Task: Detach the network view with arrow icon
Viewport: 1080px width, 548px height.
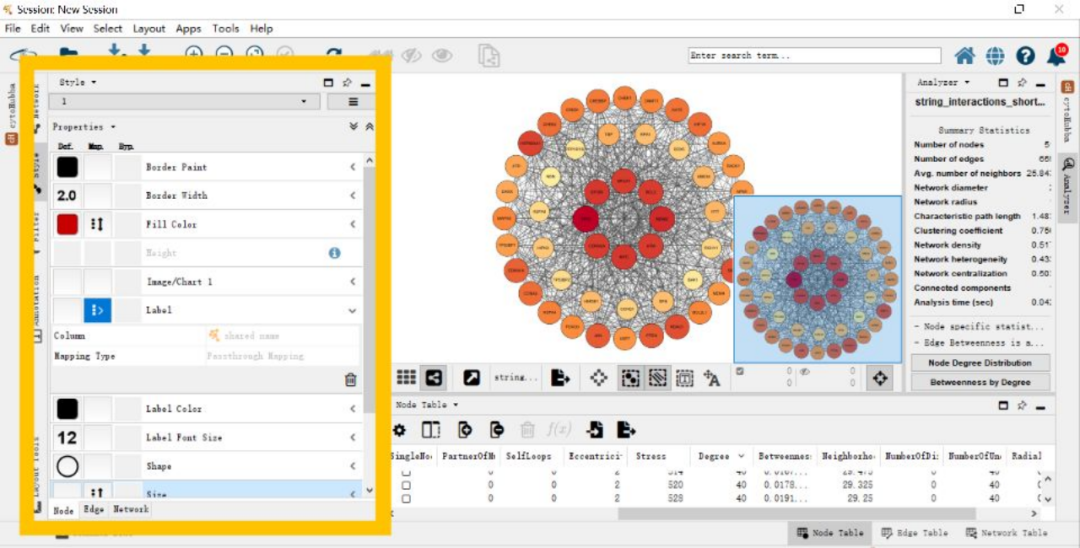Action: [x=471, y=377]
